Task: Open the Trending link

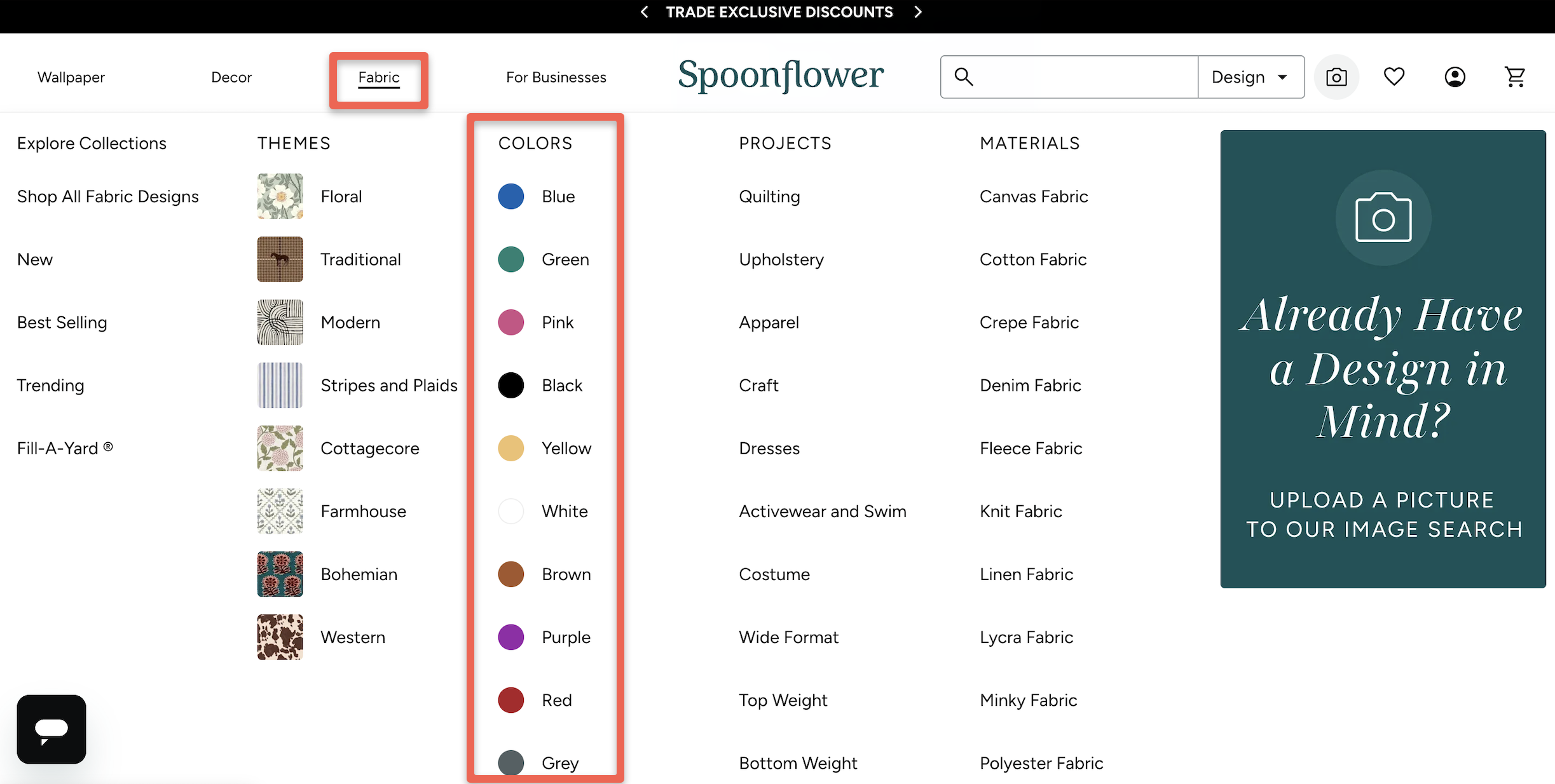Action: pyautogui.click(x=51, y=385)
